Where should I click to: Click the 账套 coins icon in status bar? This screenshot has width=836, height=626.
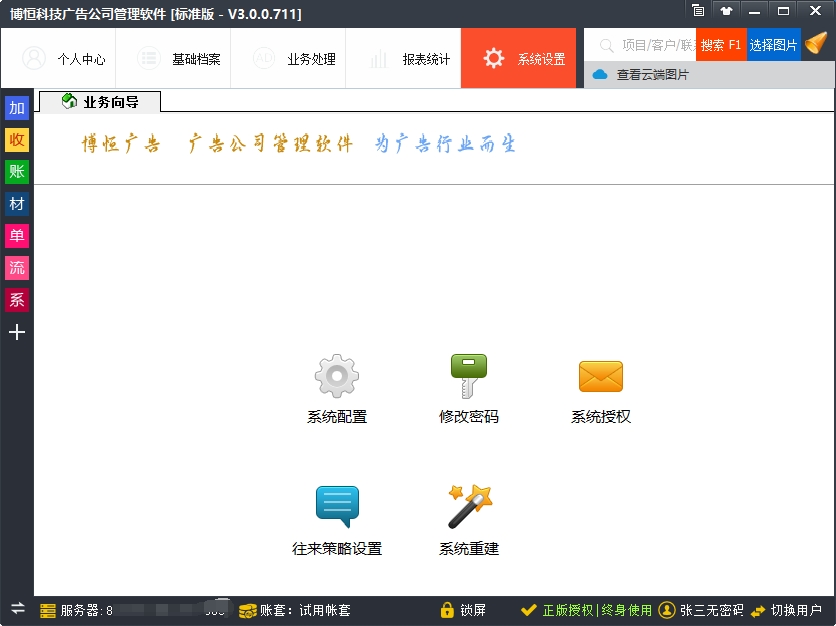click(x=248, y=611)
